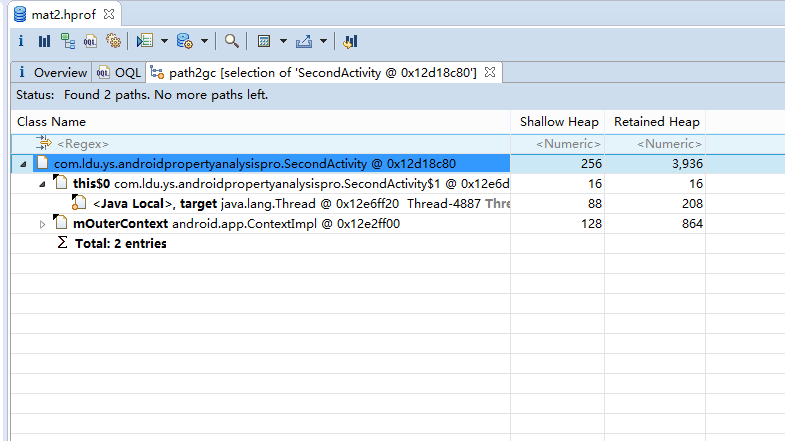This screenshot has height=441, width=785.
Task: Open the query browser dropdown arrow
Action: point(204,41)
